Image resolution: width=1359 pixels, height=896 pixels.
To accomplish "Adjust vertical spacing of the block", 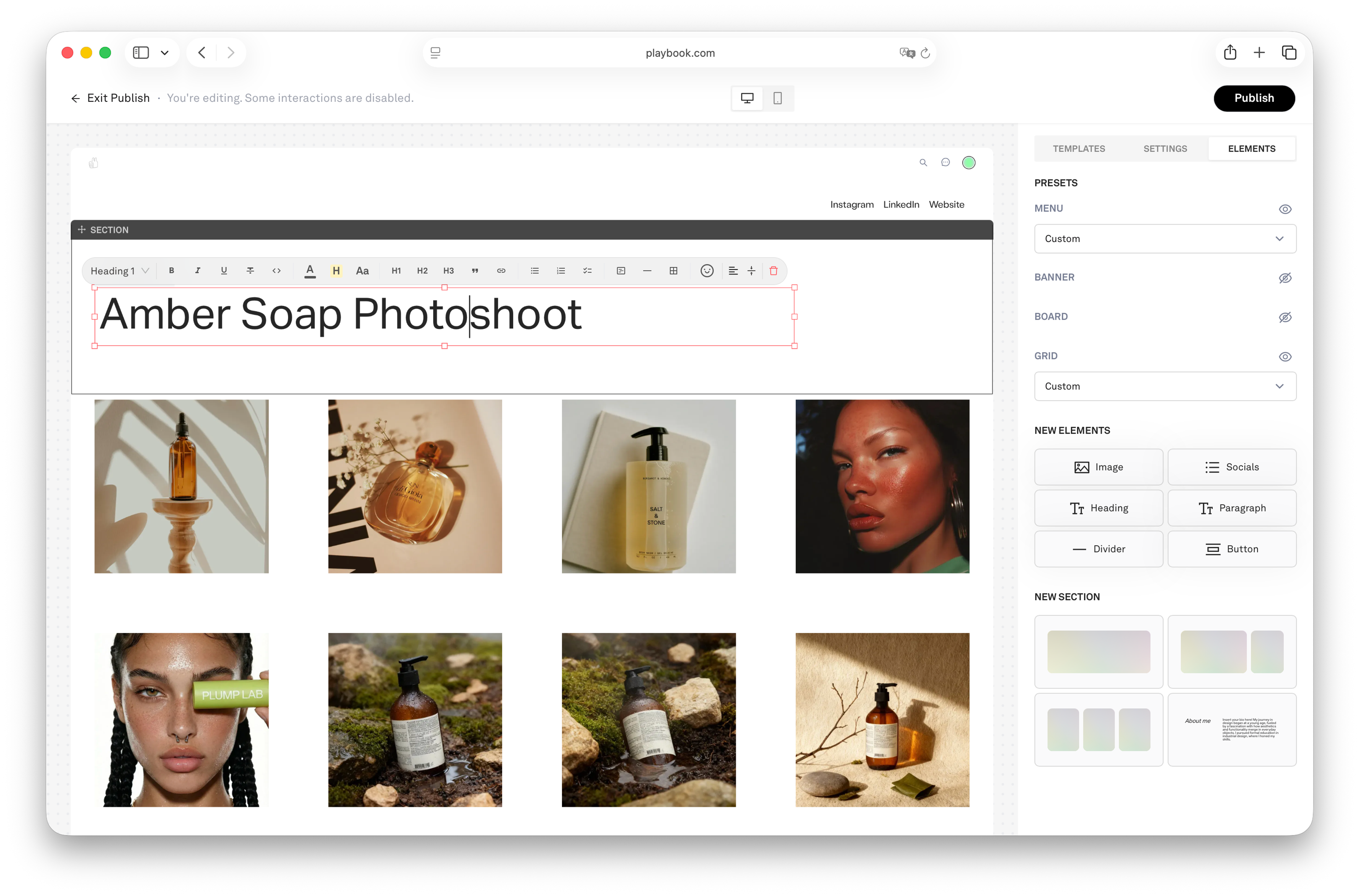I will pos(751,271).
